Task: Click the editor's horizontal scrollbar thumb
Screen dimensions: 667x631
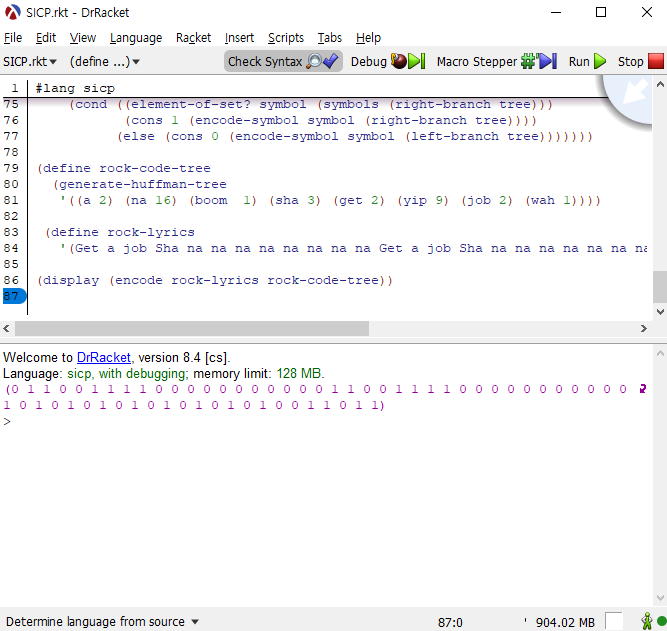Action: pos(192,328)
